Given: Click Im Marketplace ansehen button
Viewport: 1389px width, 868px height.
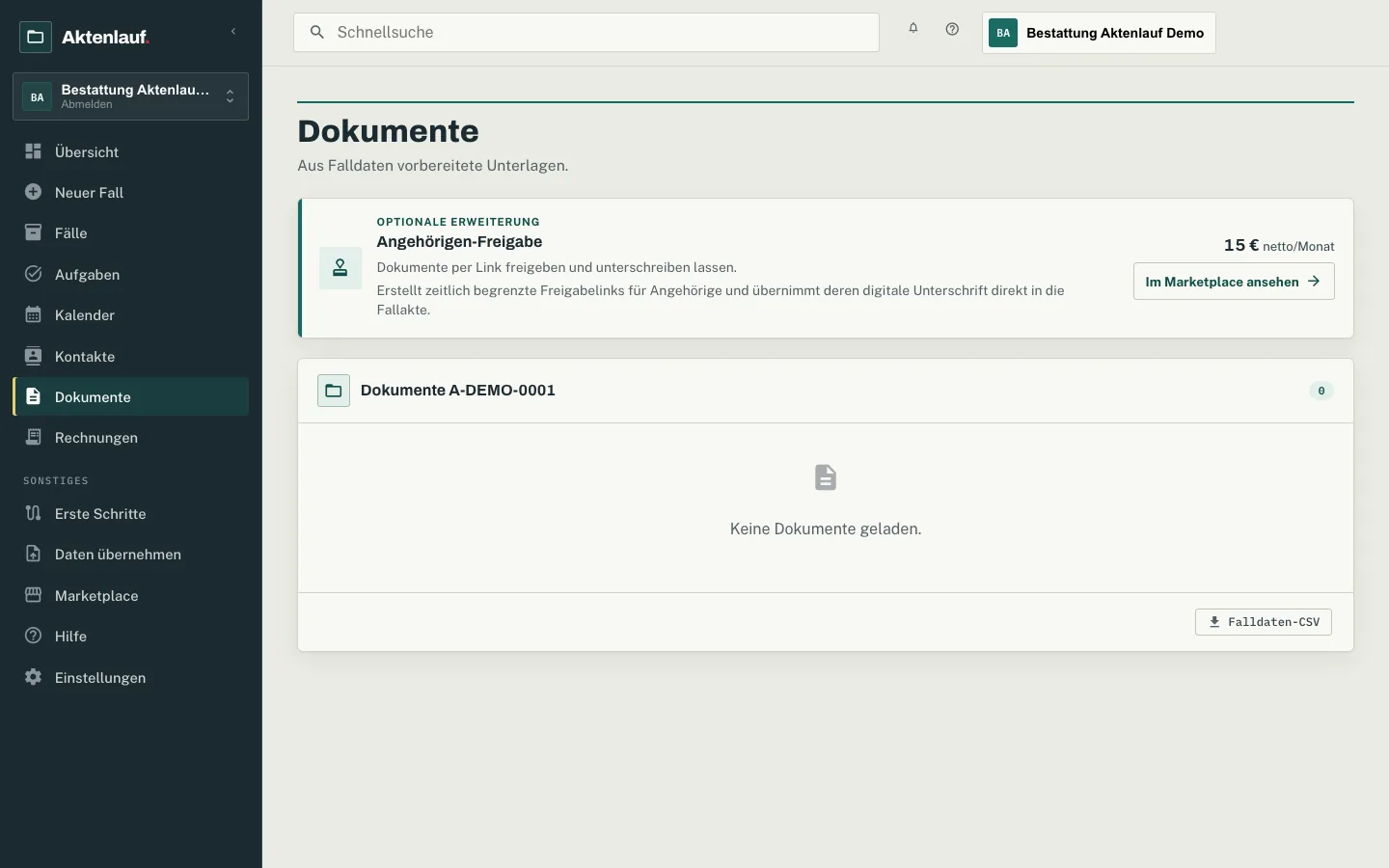Looking at the screenshot, I should pyautogui.click(x=1234, y=282).
